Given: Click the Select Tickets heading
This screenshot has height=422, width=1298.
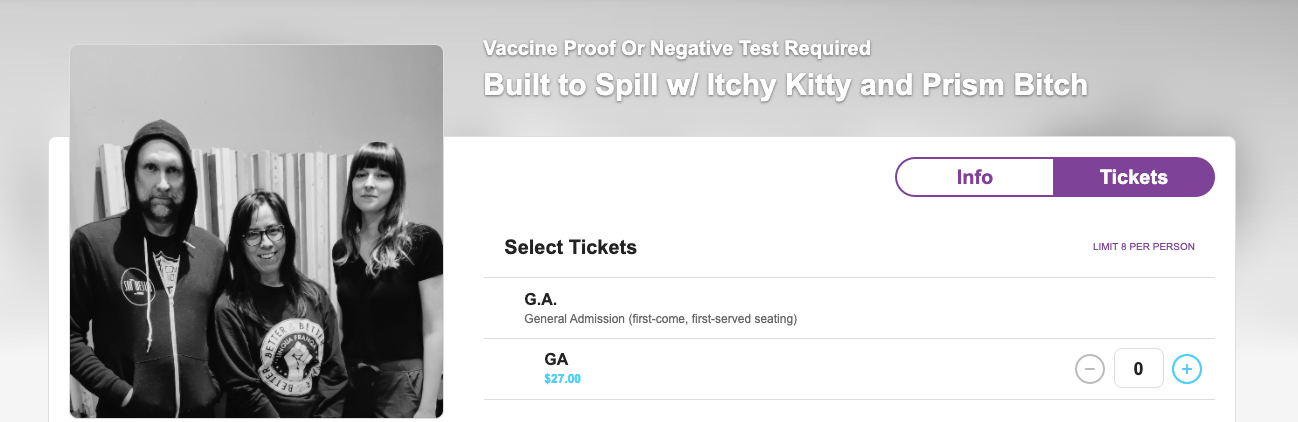Looking at the screenshot, I should click(x=570, y=247).
